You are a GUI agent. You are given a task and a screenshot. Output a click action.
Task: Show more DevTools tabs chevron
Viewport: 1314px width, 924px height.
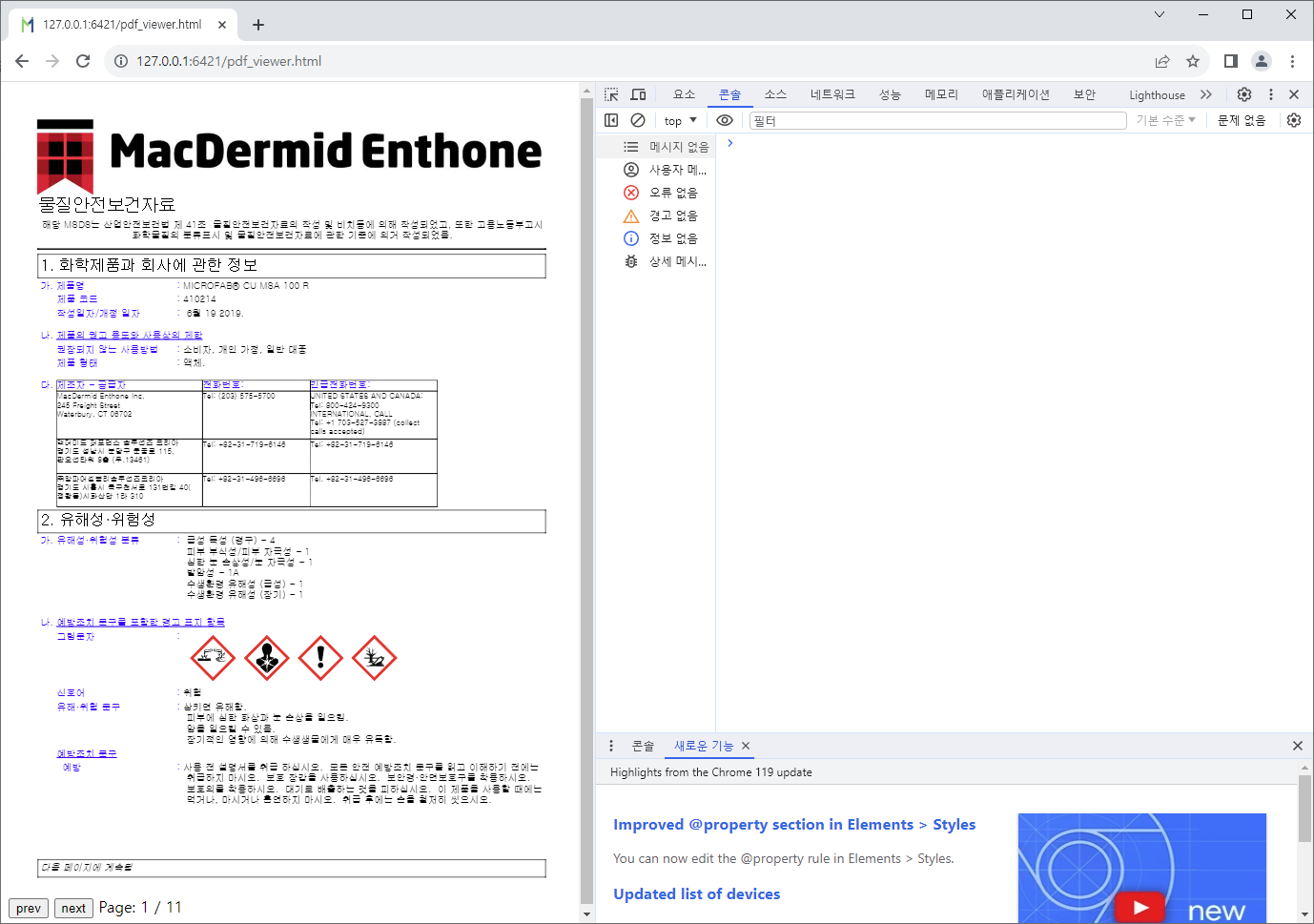point(1206,94)
